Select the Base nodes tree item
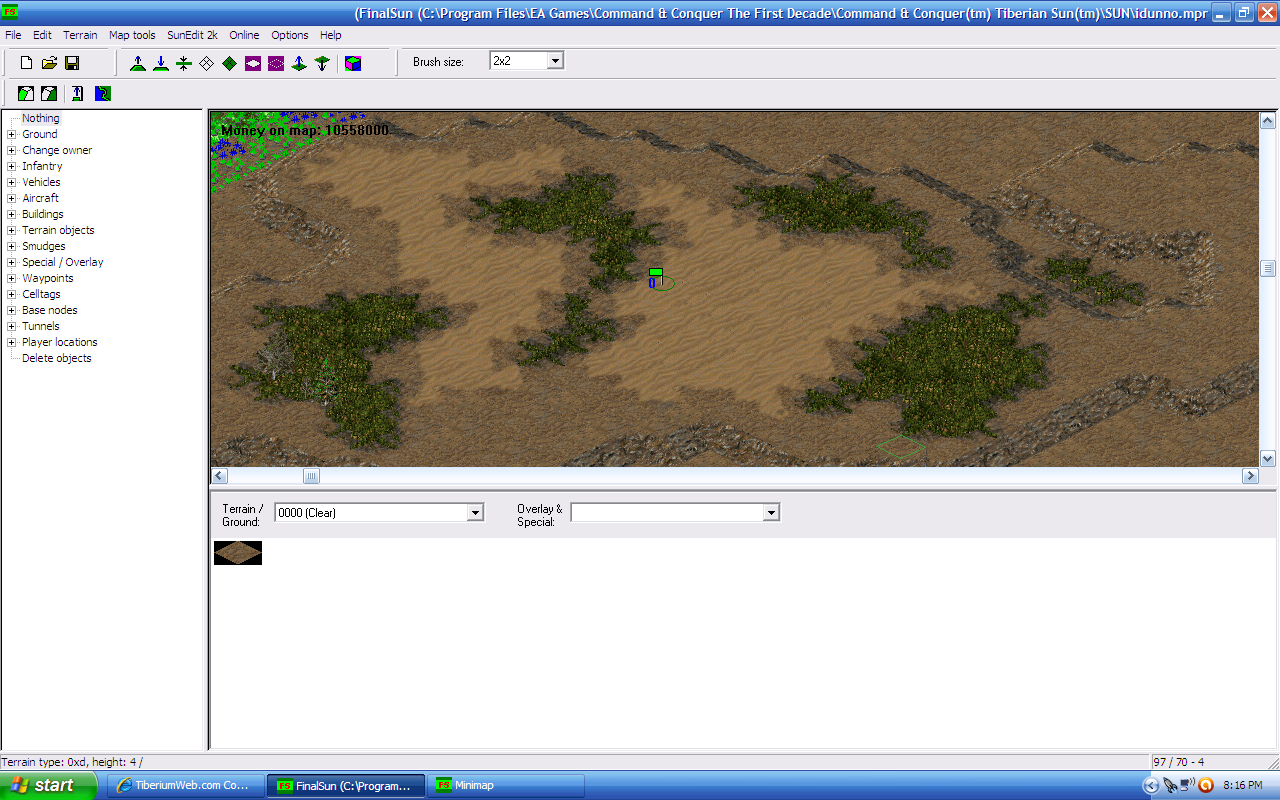The width and height of the screenshot is (1280, 800). [50, 310]
